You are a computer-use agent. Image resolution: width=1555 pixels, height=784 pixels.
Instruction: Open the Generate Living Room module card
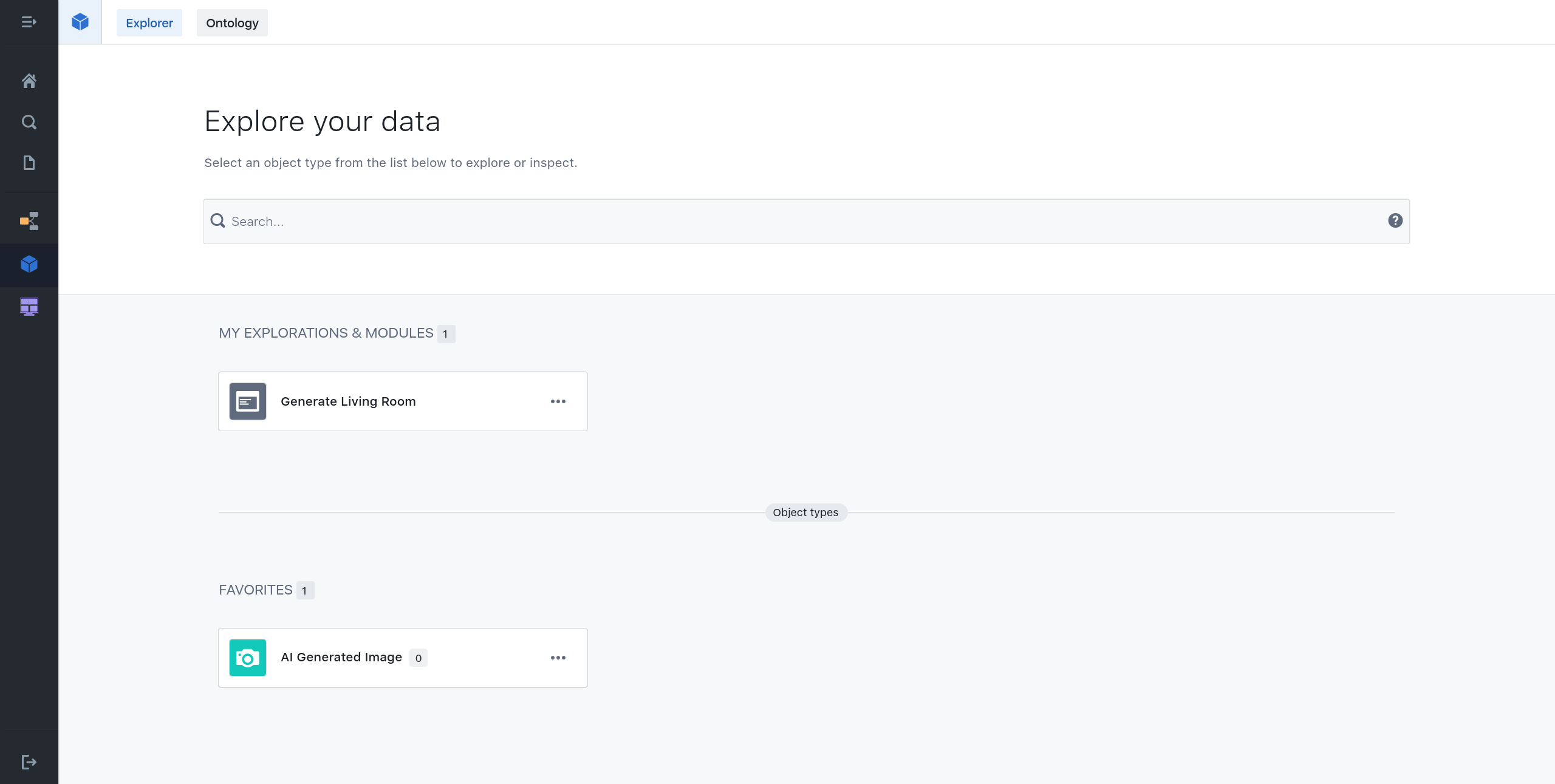point(403,401)
